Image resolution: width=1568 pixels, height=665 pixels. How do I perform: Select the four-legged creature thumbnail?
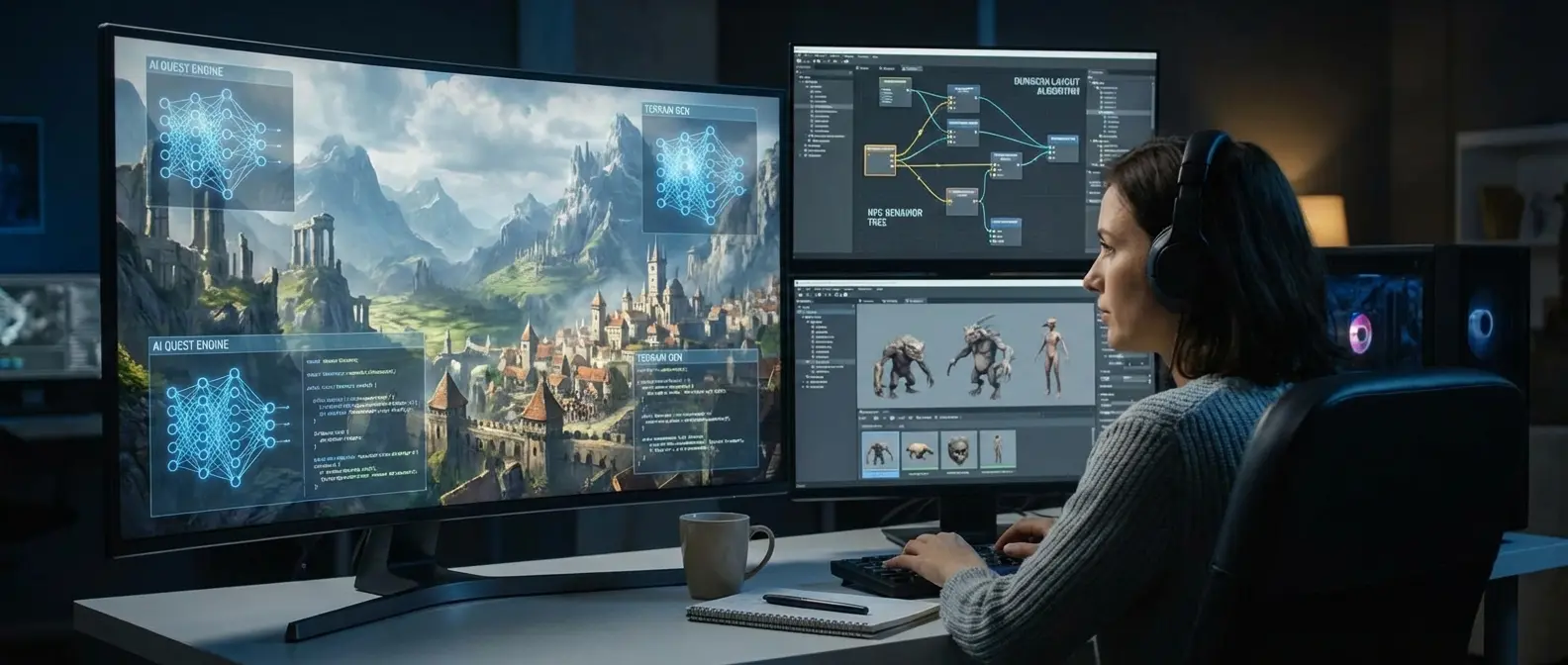click(x=920, y=450)
